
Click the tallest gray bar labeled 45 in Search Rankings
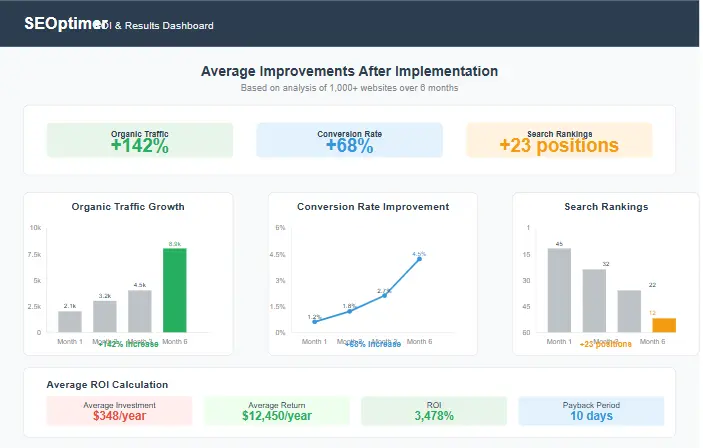click(x=559, y=290)
